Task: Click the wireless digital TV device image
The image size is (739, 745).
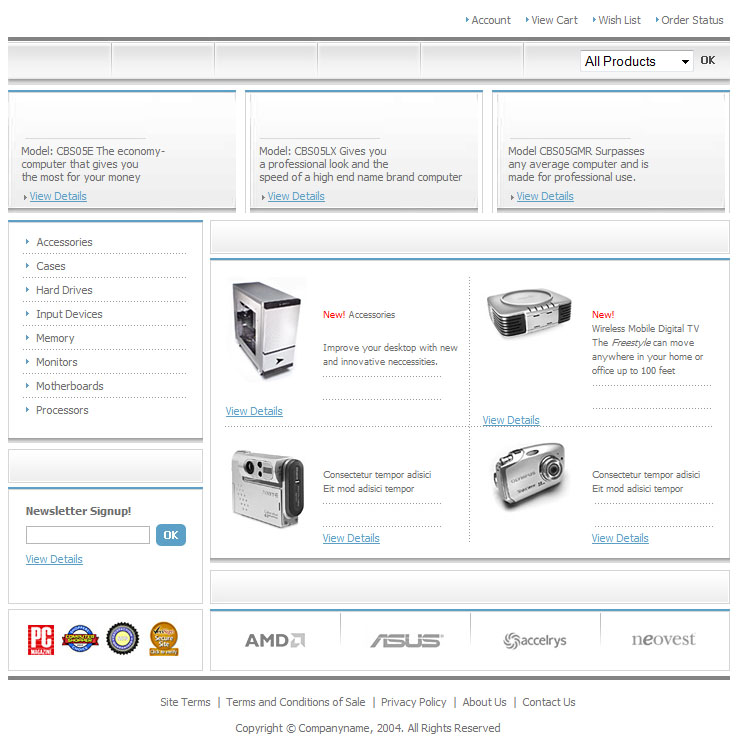Action: click(529, 315)
